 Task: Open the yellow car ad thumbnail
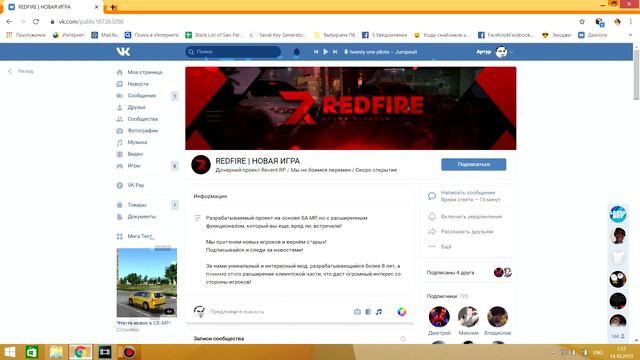click(147, 282)
